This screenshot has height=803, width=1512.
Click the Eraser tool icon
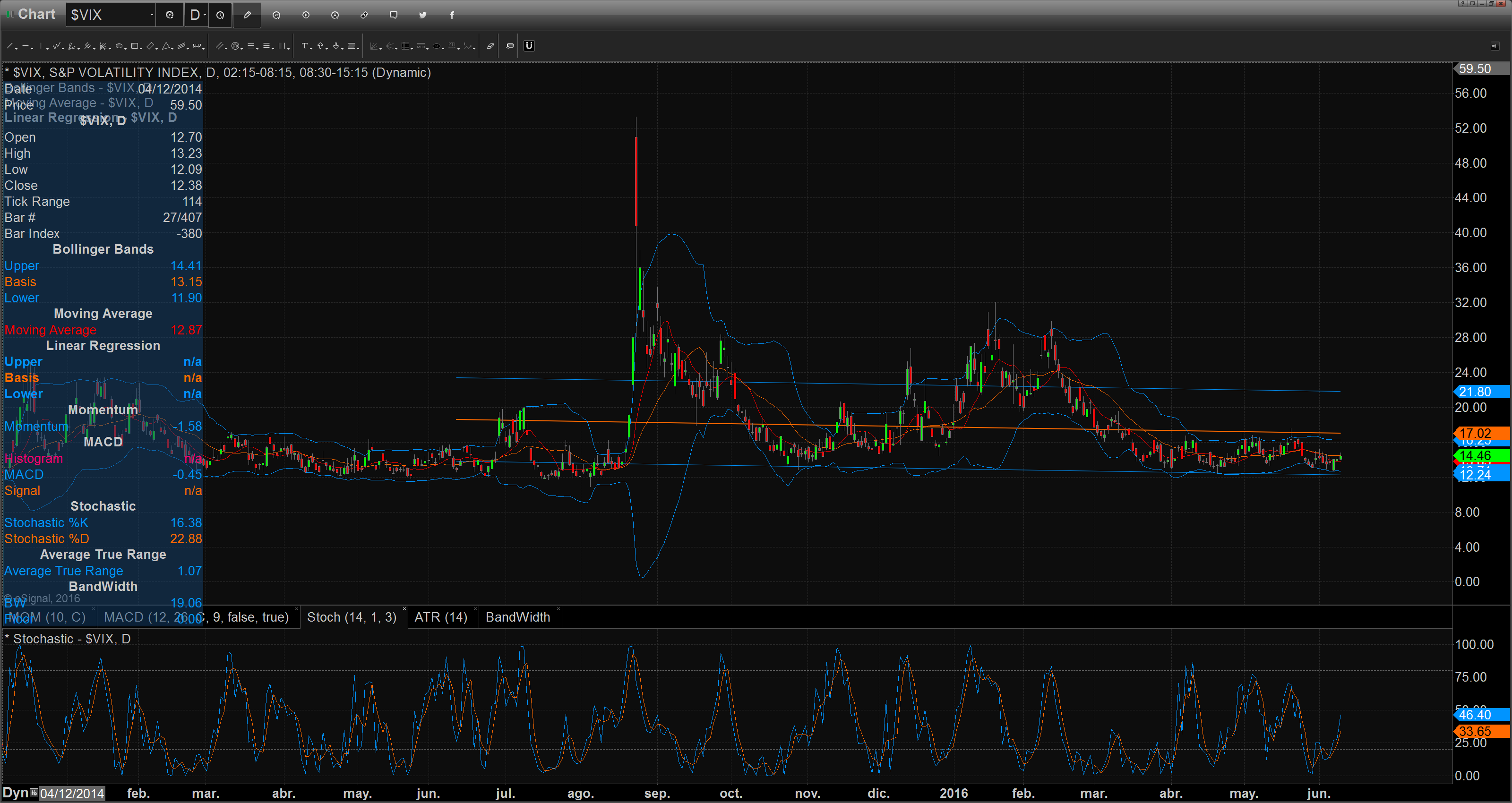point(491,46)
